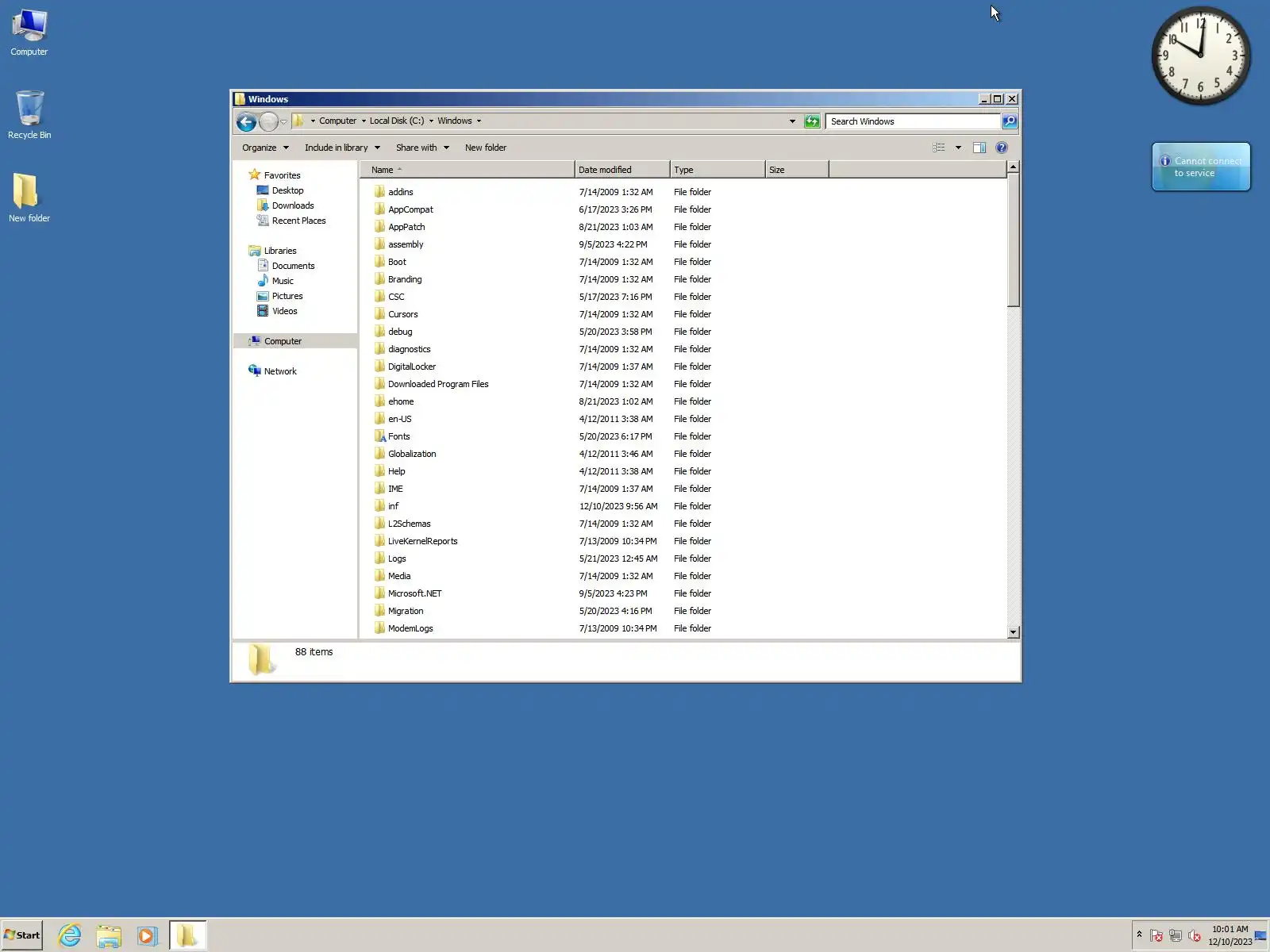Click the Start button

click(x=22, y=935)
